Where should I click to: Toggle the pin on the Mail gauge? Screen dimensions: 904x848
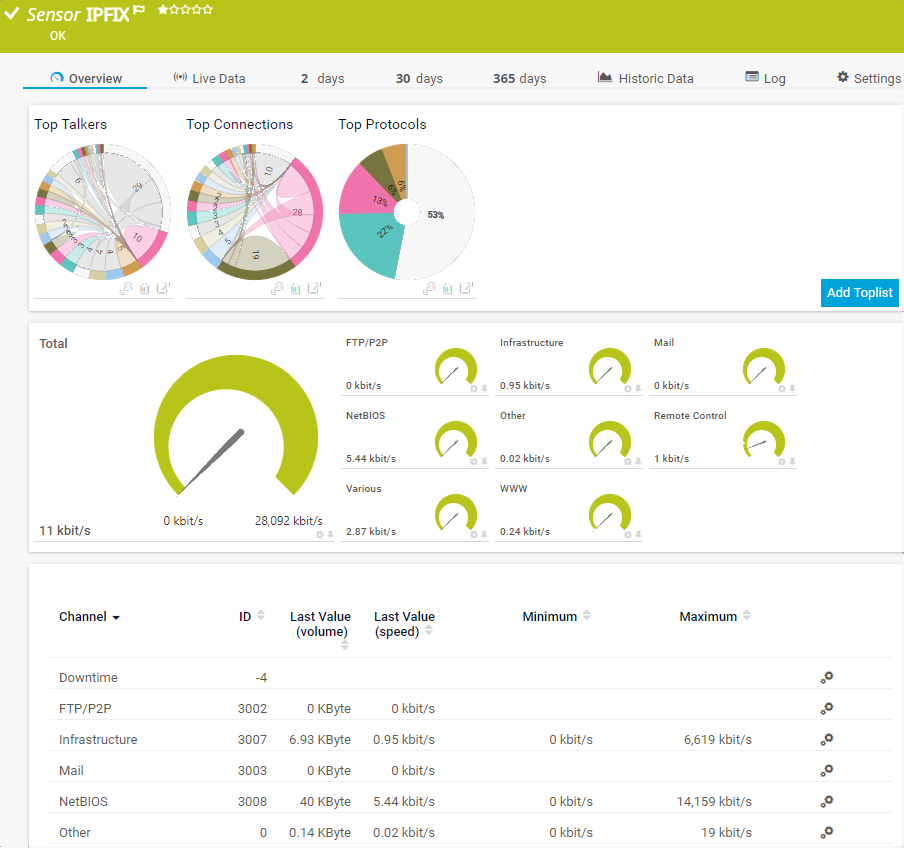pyautogui.click(x=792, y=388)
